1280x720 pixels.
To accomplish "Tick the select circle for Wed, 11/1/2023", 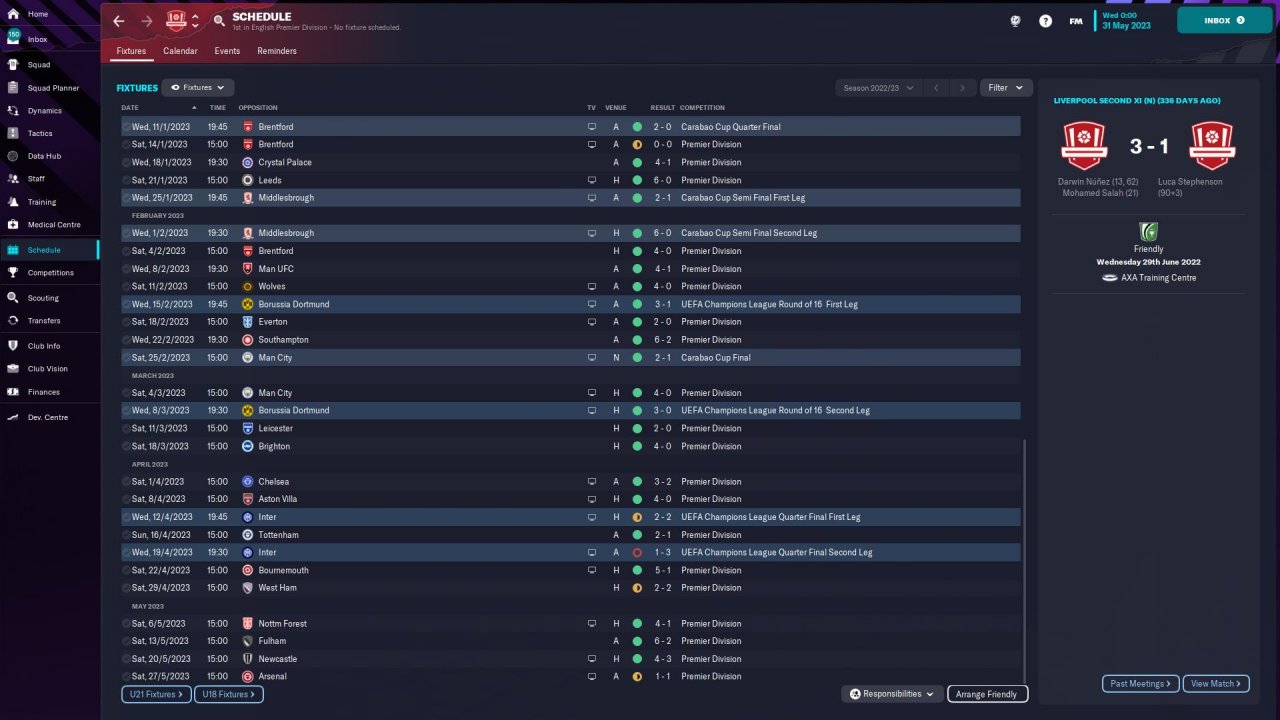I will [x=126, y=127].
